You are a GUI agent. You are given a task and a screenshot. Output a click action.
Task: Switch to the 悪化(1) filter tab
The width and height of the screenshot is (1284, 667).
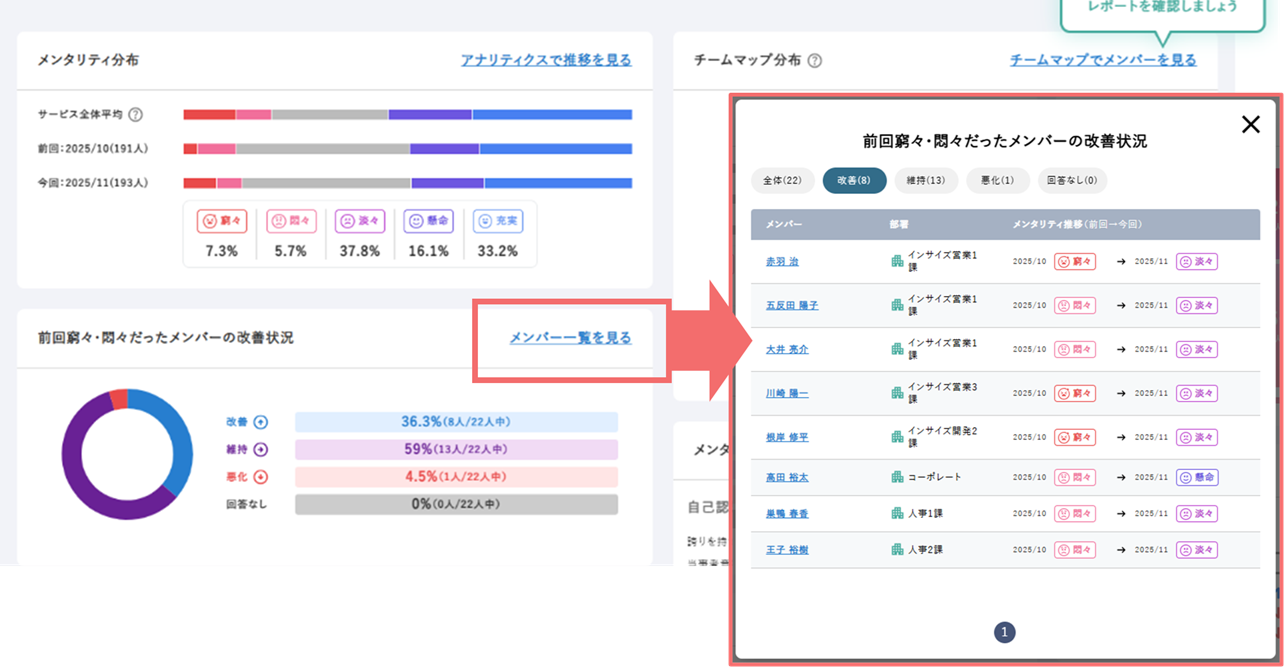tap(997, 181)
